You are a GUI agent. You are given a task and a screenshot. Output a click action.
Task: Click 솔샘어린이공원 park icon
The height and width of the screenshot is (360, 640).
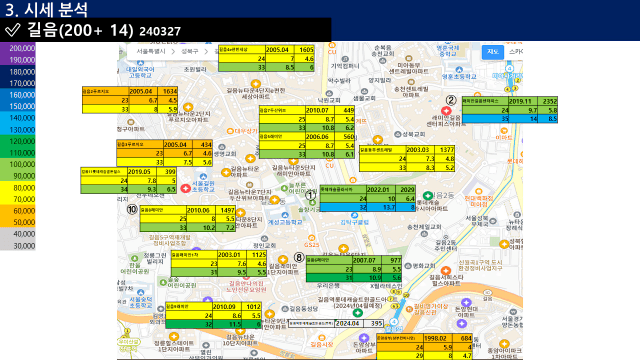163,282
